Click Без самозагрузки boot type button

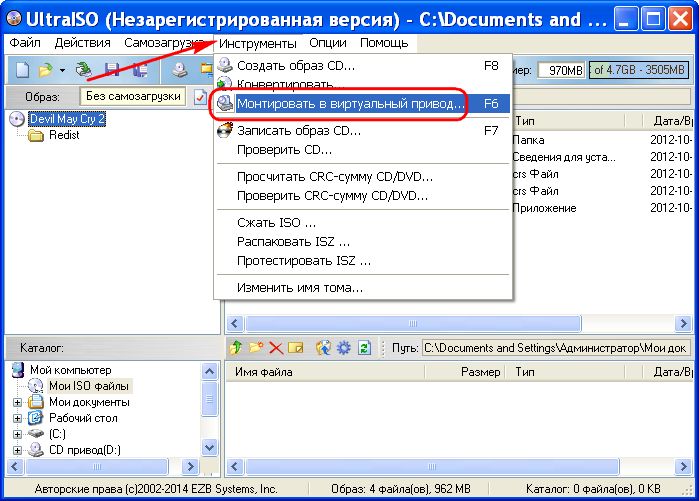pyautogui.click(x=133, y=96)
